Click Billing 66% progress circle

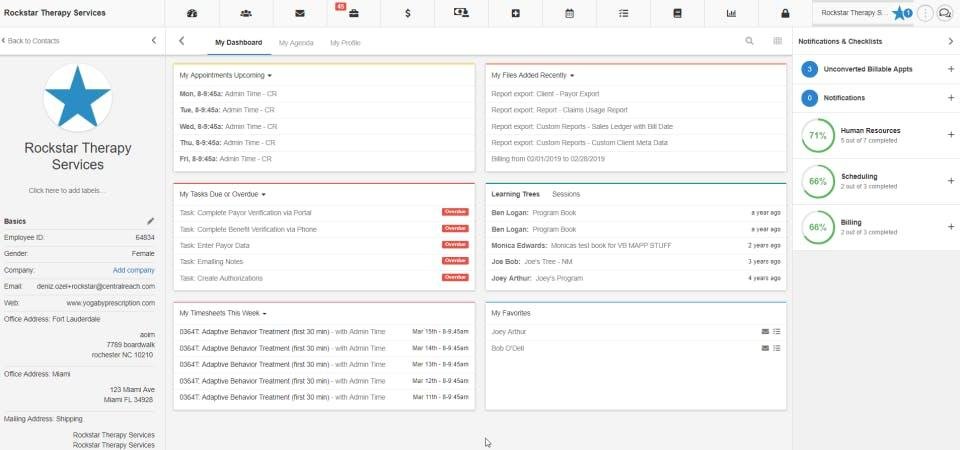[818, 227]
